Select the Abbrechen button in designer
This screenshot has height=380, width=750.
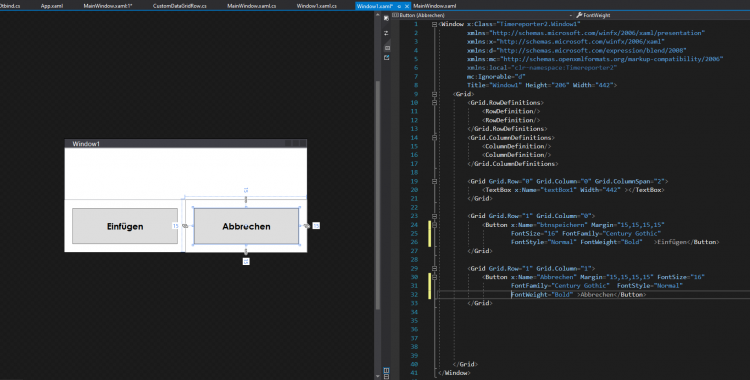coord(246,226)
